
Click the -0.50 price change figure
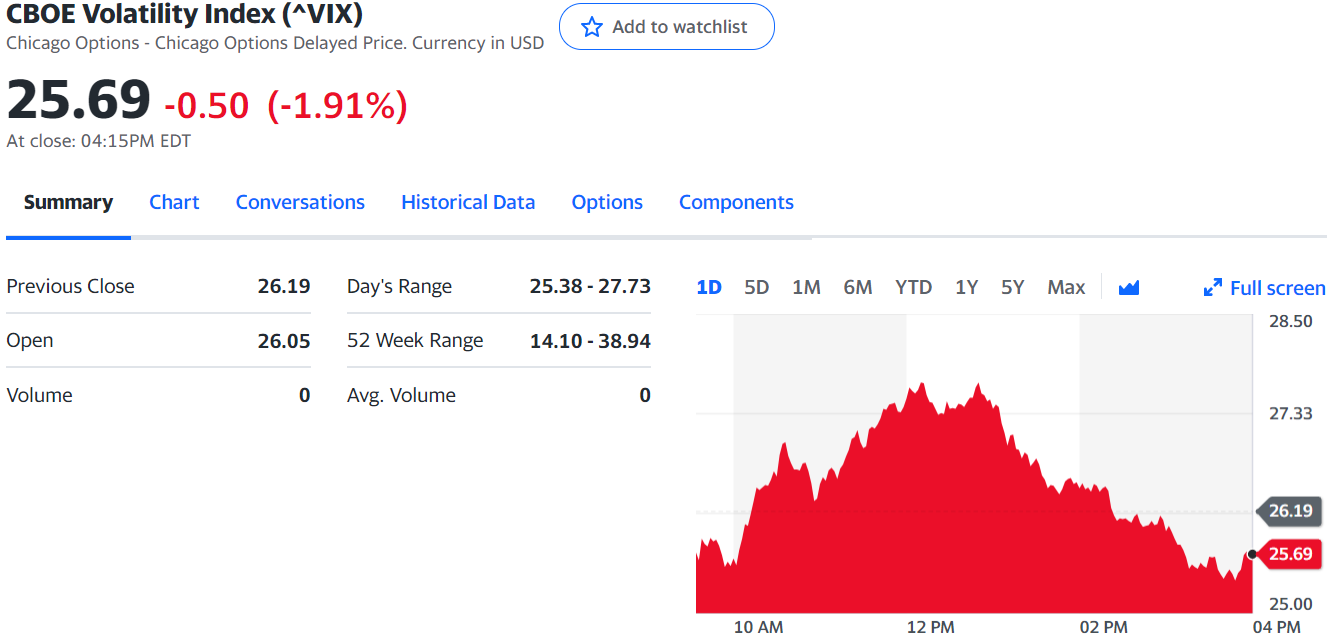coord(206,106)
